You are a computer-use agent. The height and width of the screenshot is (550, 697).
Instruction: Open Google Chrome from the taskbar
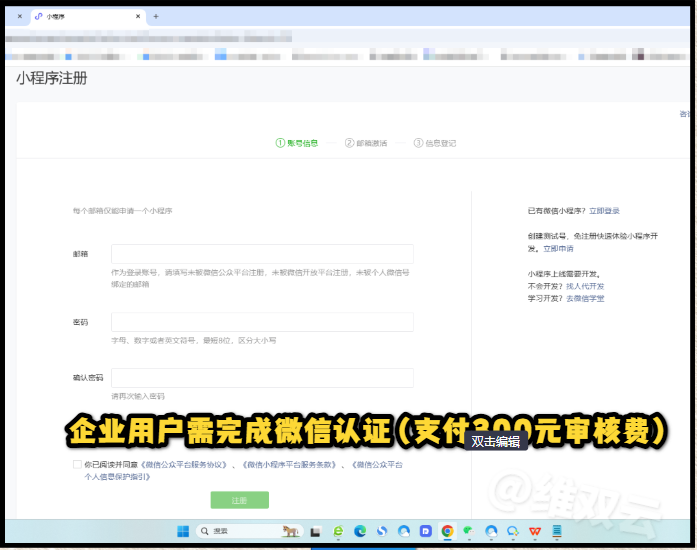(x=447, y=531)
